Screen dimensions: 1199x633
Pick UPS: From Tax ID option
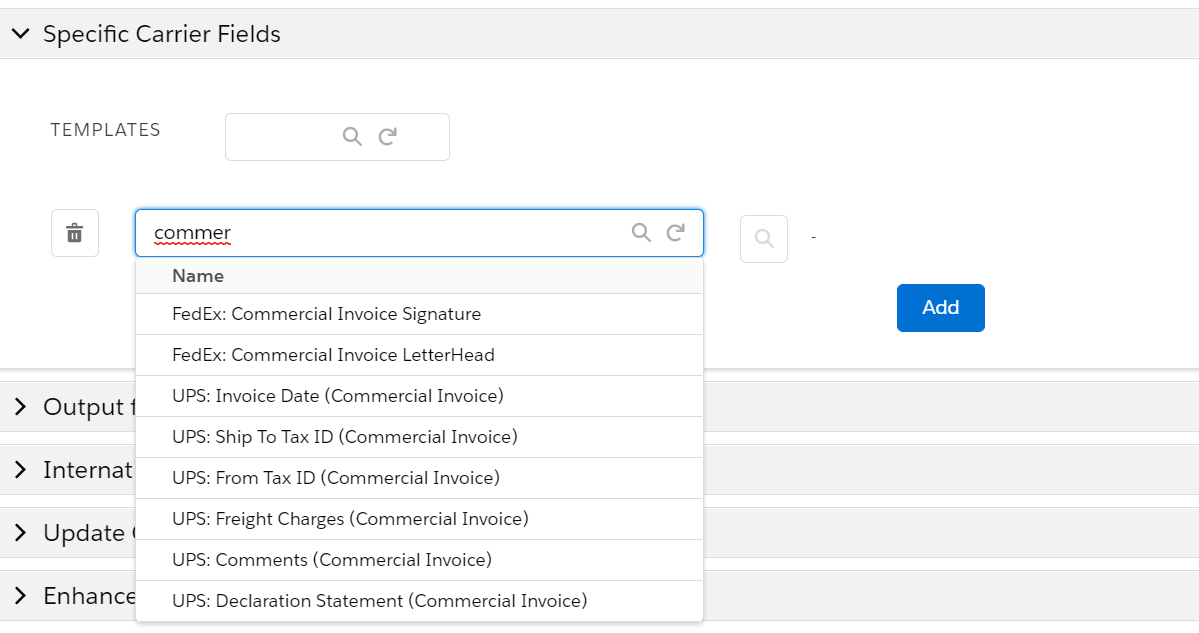coord(419,478)
